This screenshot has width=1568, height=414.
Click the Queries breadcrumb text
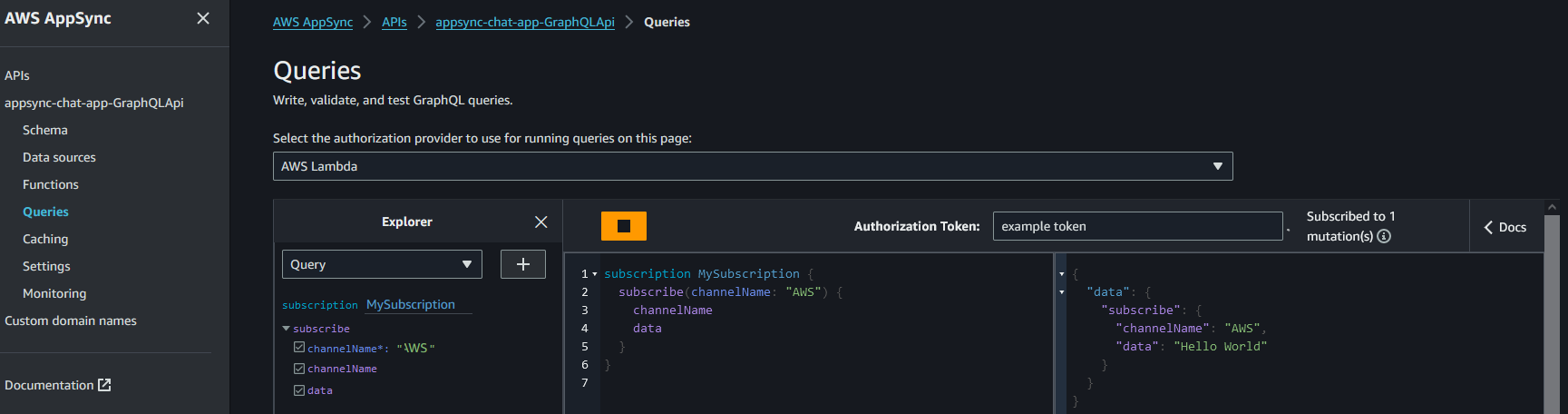click(667, 22)
